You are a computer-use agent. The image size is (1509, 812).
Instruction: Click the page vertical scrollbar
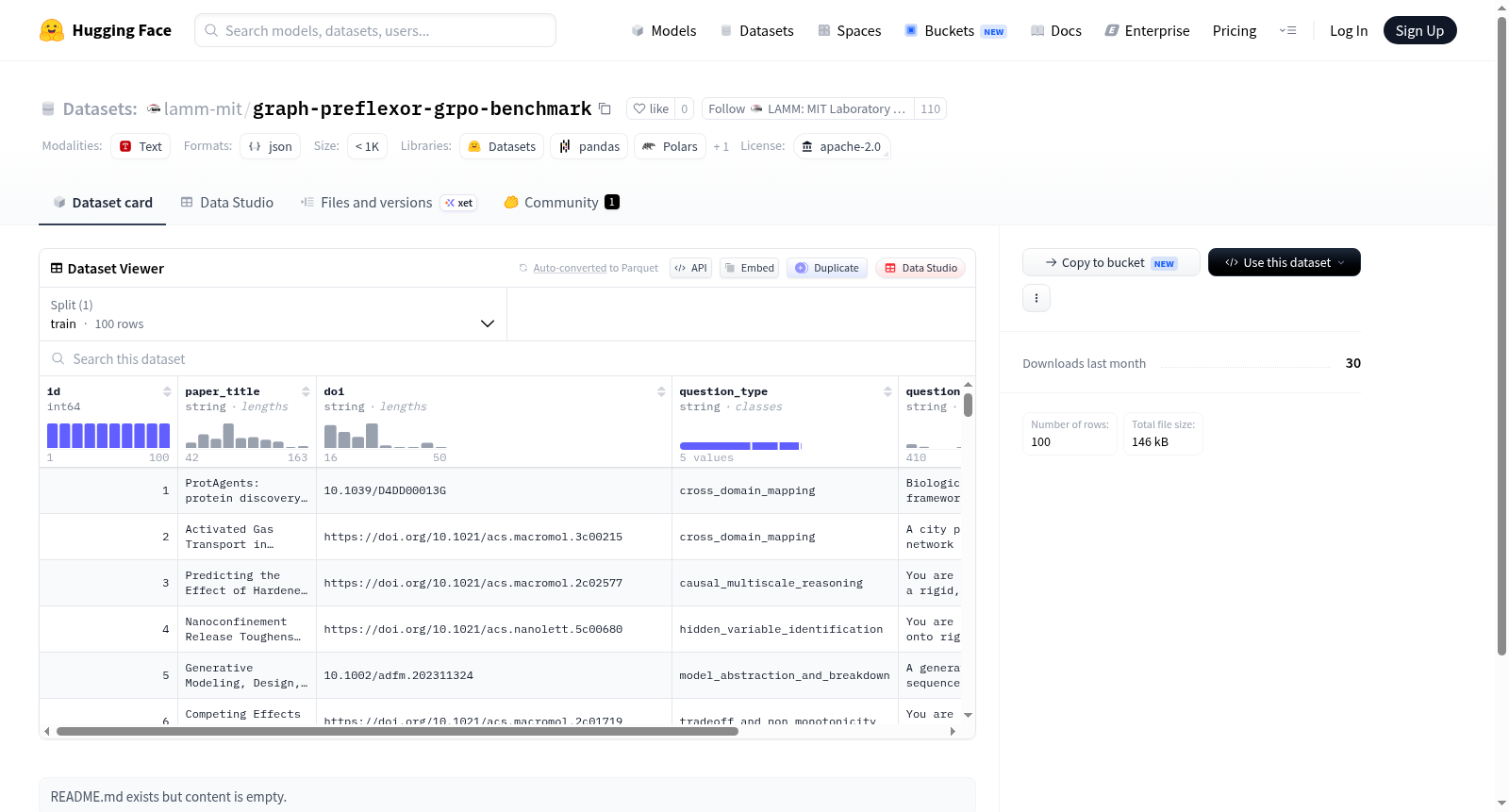[x=1501, y=335]
